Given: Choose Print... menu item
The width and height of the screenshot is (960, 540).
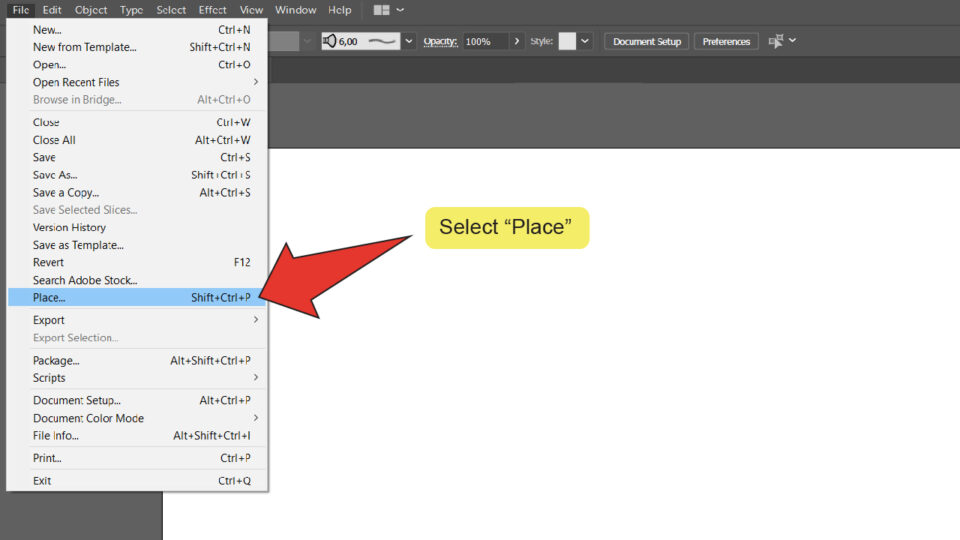Looking at the screenshot, I should (x=138, y=458).
